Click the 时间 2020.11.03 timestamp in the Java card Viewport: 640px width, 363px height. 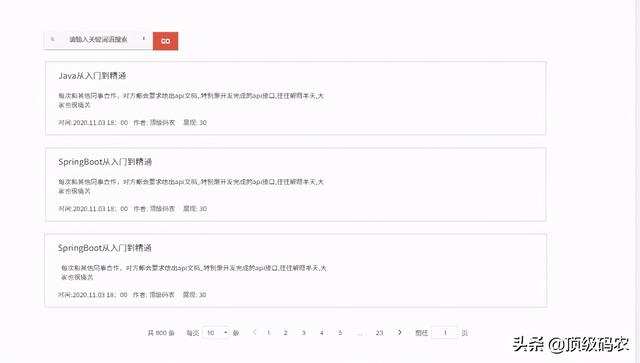click(x=93, y=122)
